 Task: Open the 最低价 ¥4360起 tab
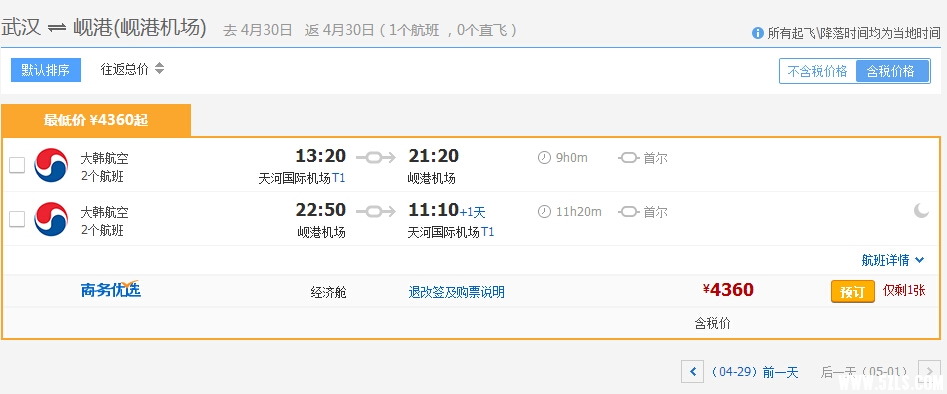(96, 120)
